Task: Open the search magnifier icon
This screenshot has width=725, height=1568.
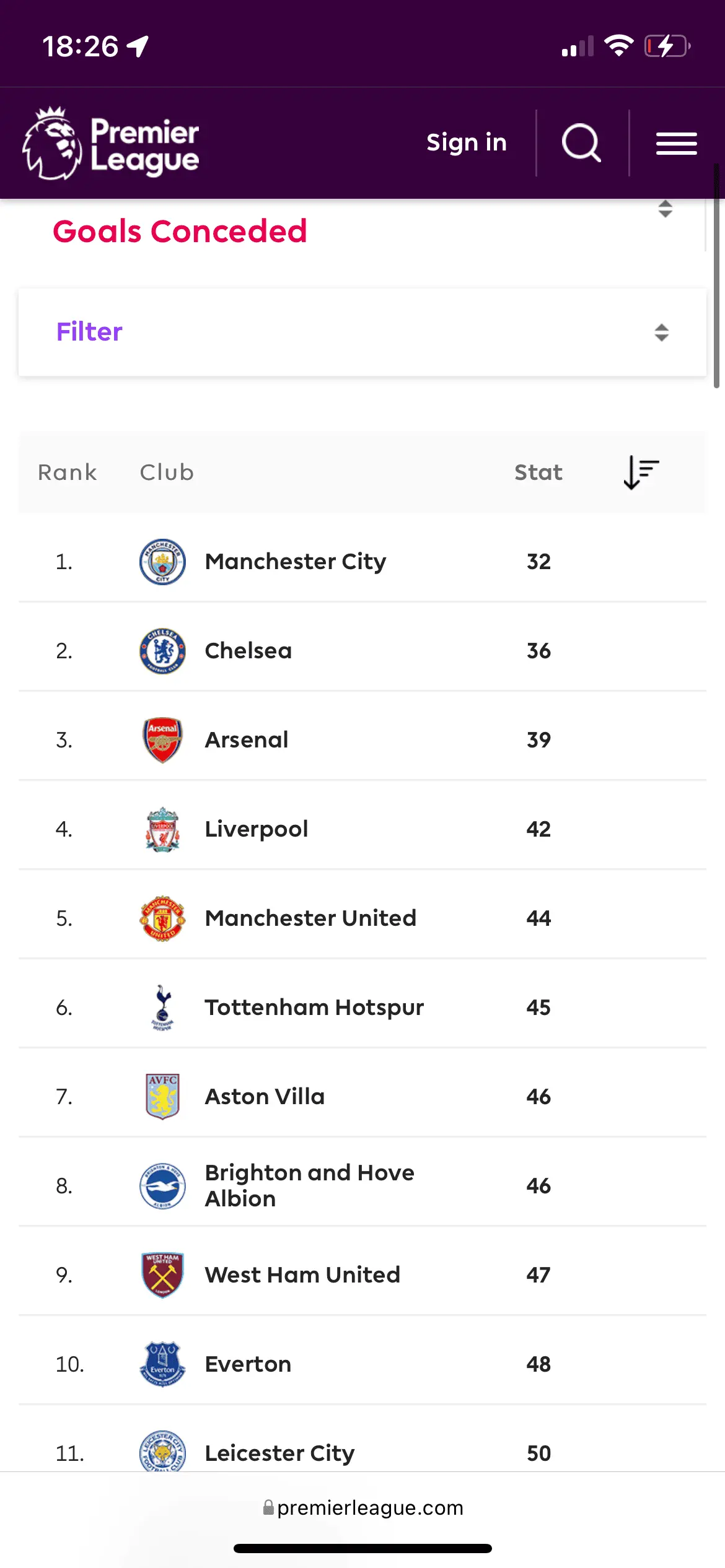Action: click(x=581, y=143)
